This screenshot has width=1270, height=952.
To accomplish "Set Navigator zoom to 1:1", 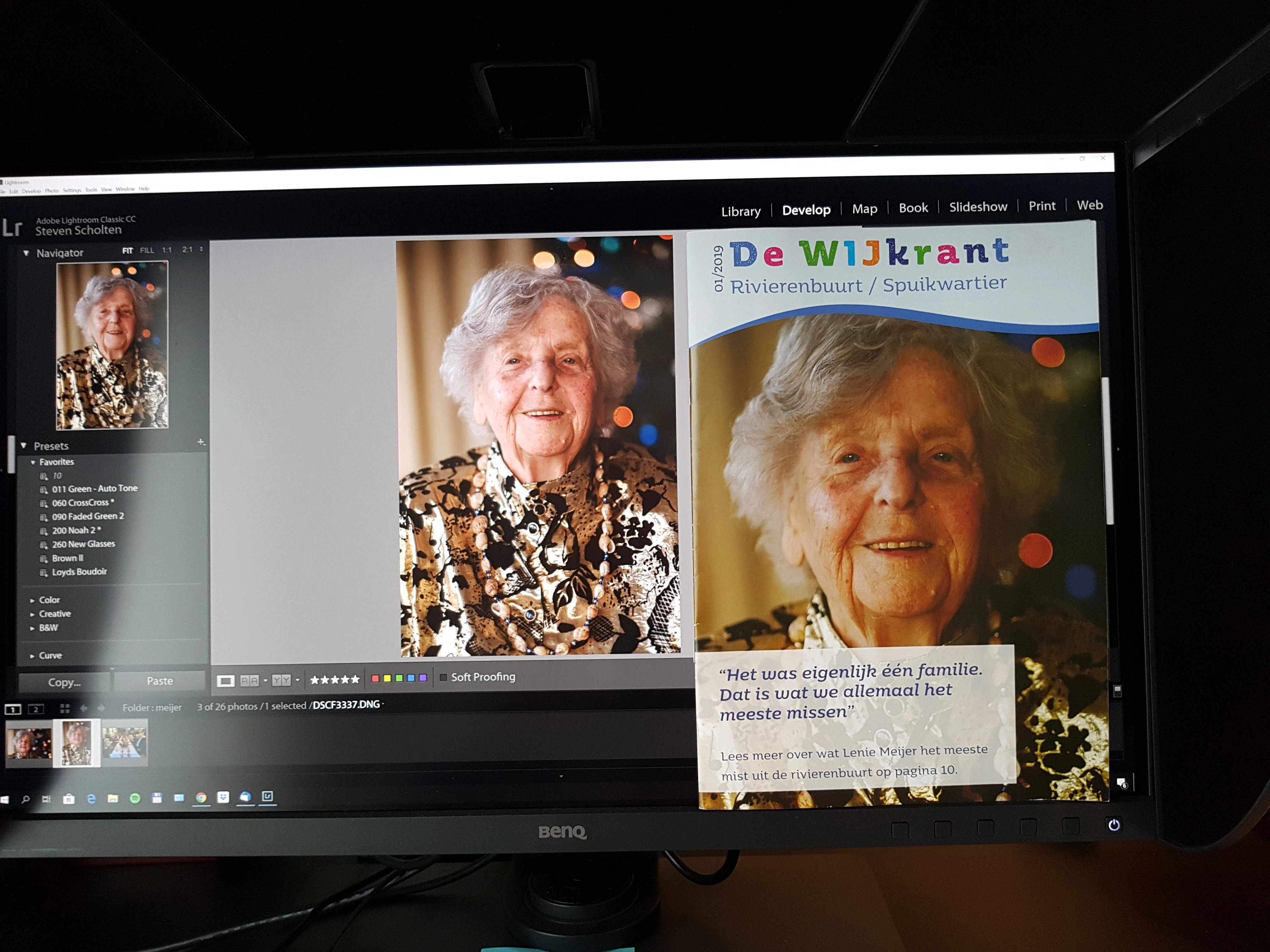I will point(167,250).
